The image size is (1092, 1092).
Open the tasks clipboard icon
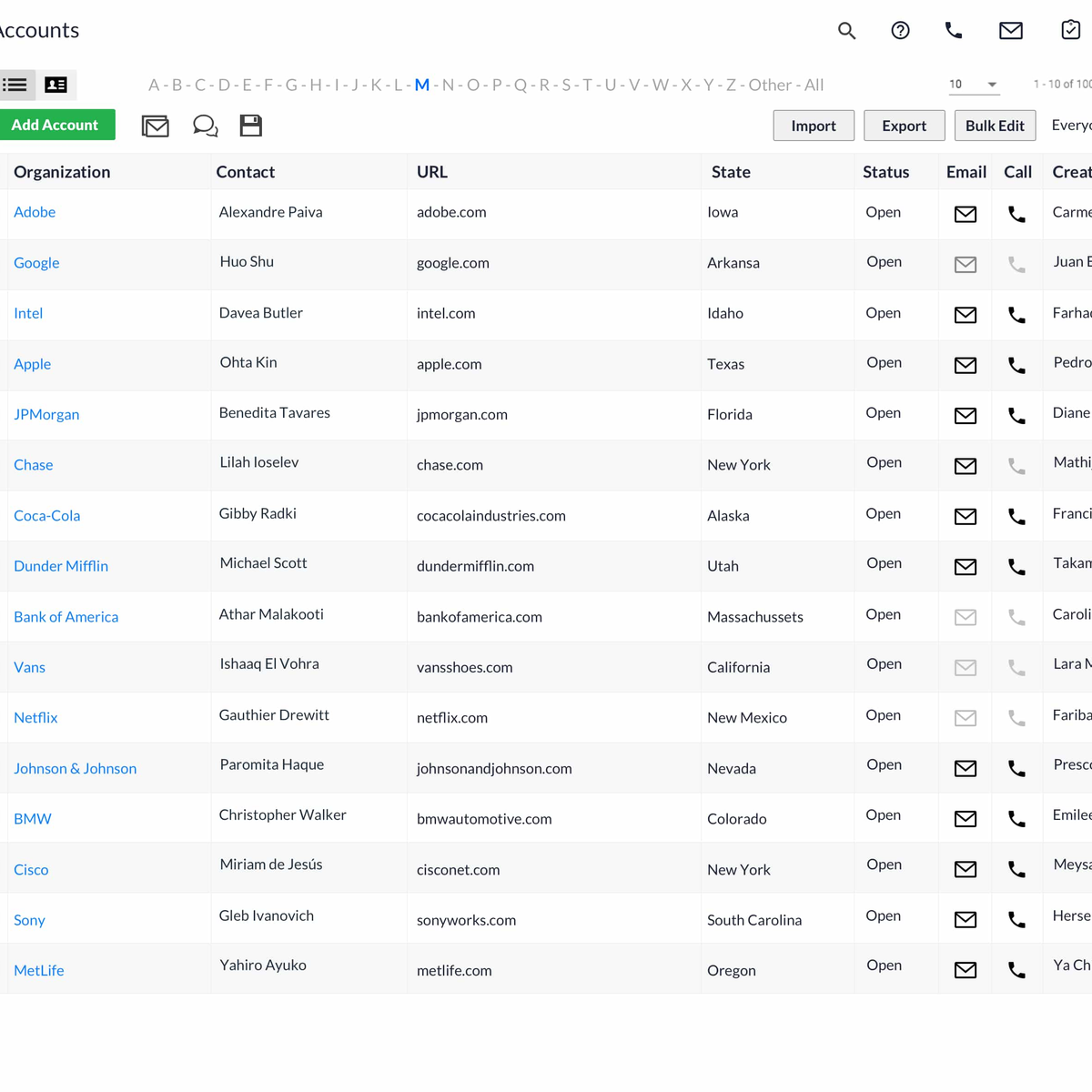(x=1071, y=30)
